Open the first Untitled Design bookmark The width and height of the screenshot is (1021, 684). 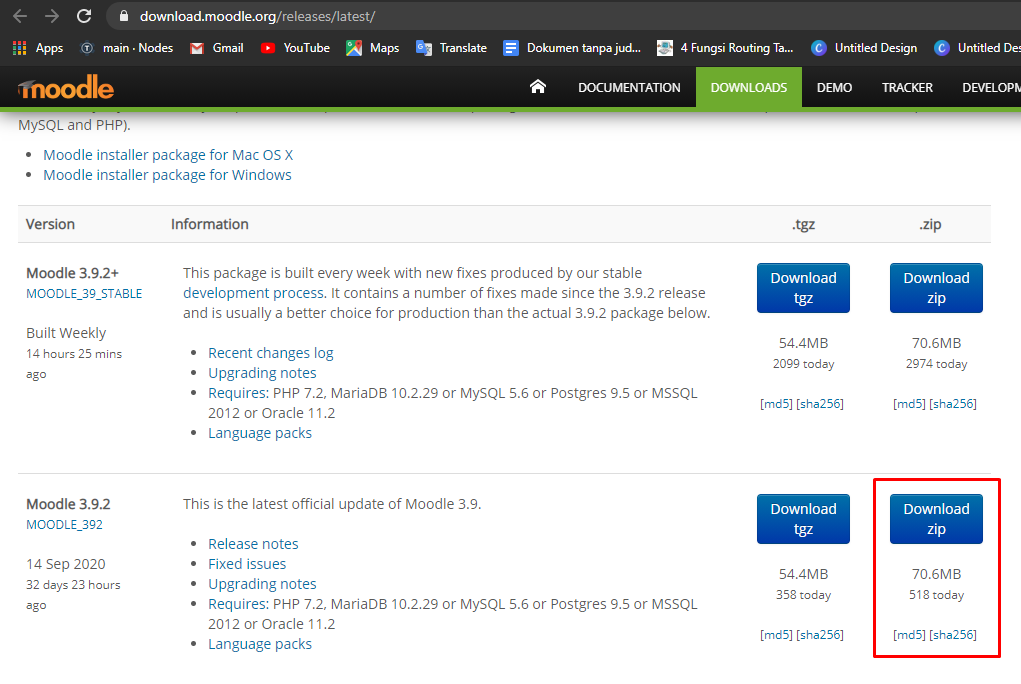864,48
